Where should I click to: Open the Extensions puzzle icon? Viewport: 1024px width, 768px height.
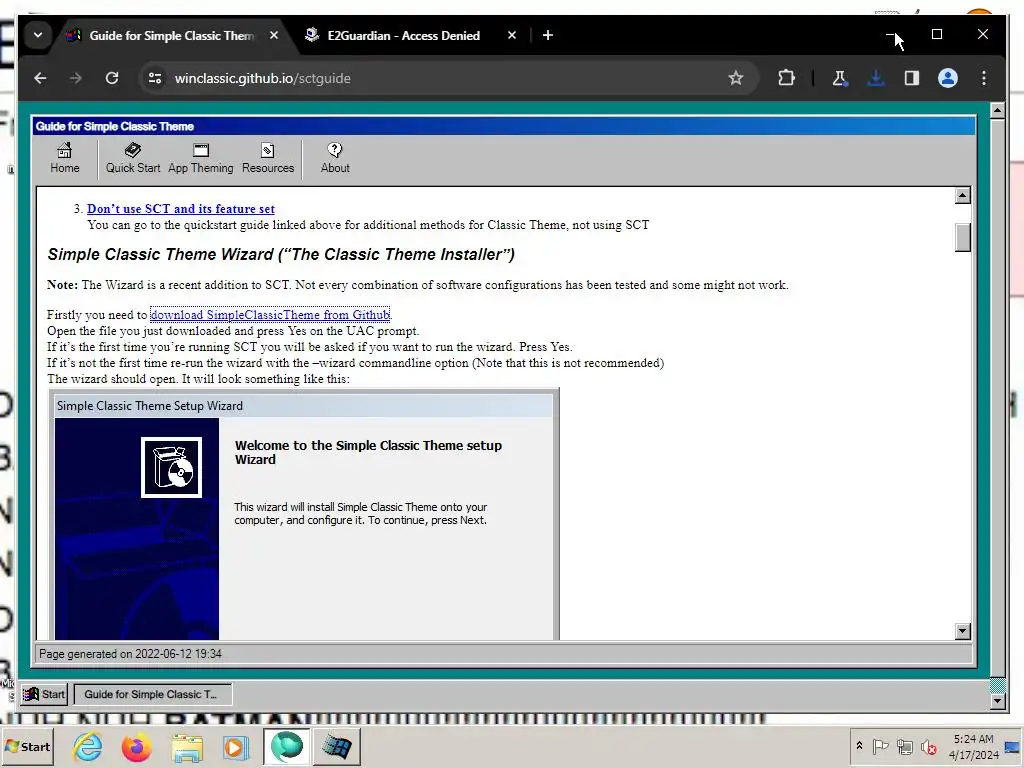click(x=786, y=78)
